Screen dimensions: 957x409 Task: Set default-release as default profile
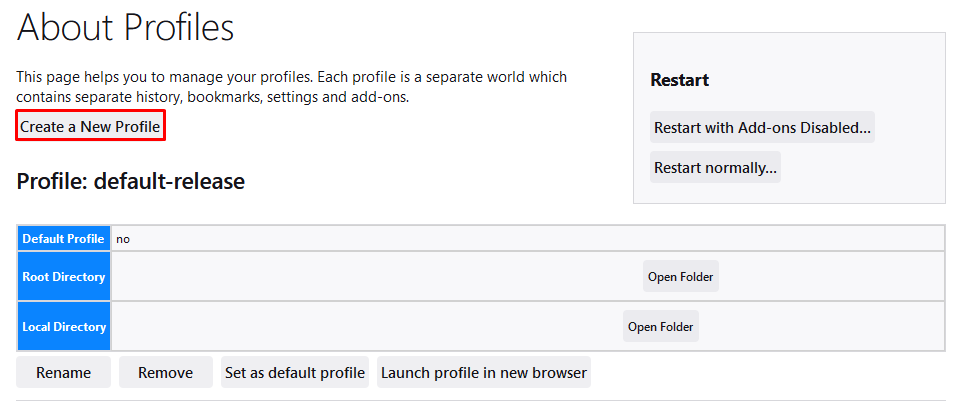click(294, 373)
